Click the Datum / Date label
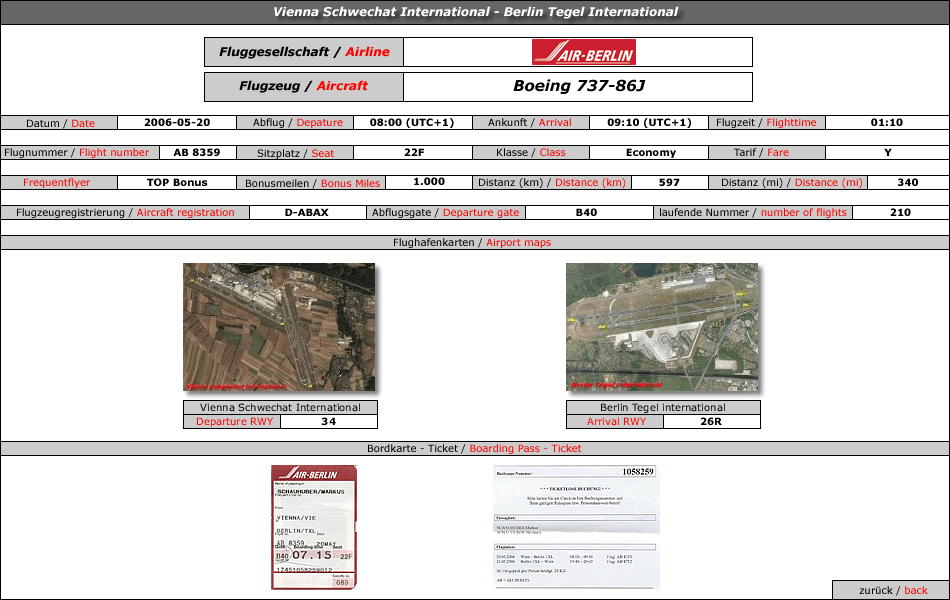The height and width of the screenshot is (600, 950). 59,123
